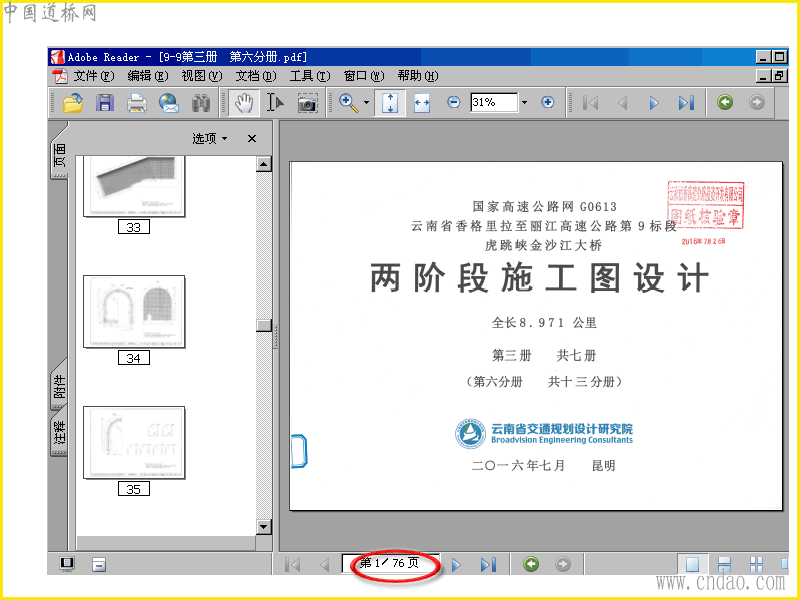
Task: Open the 工具(T) menu
Action: point(310,76)
